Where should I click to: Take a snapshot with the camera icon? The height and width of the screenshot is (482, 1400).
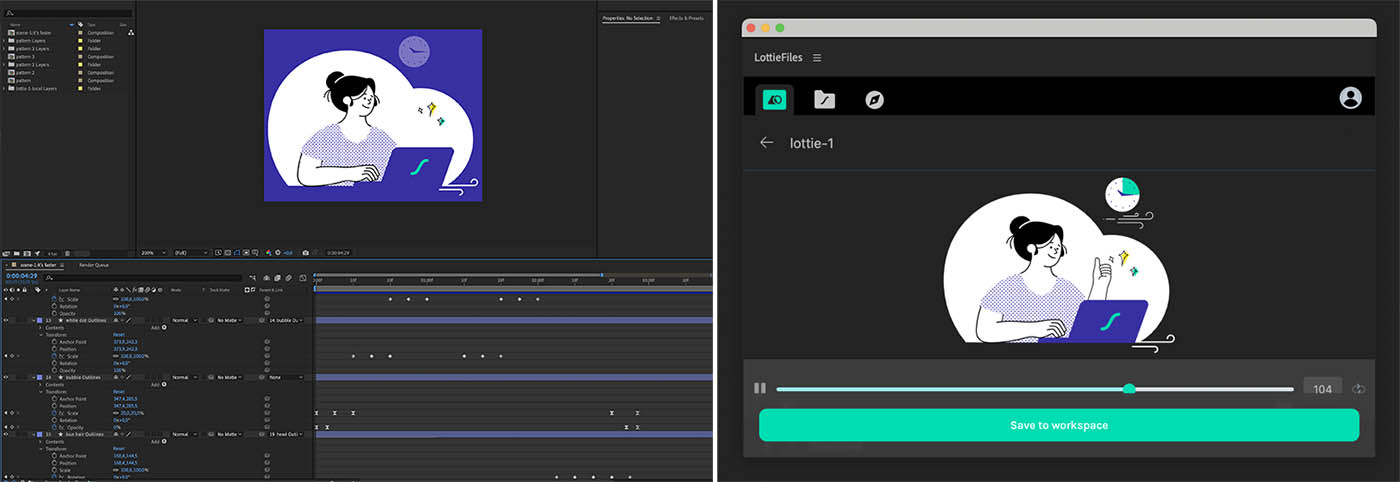point(305,252)
